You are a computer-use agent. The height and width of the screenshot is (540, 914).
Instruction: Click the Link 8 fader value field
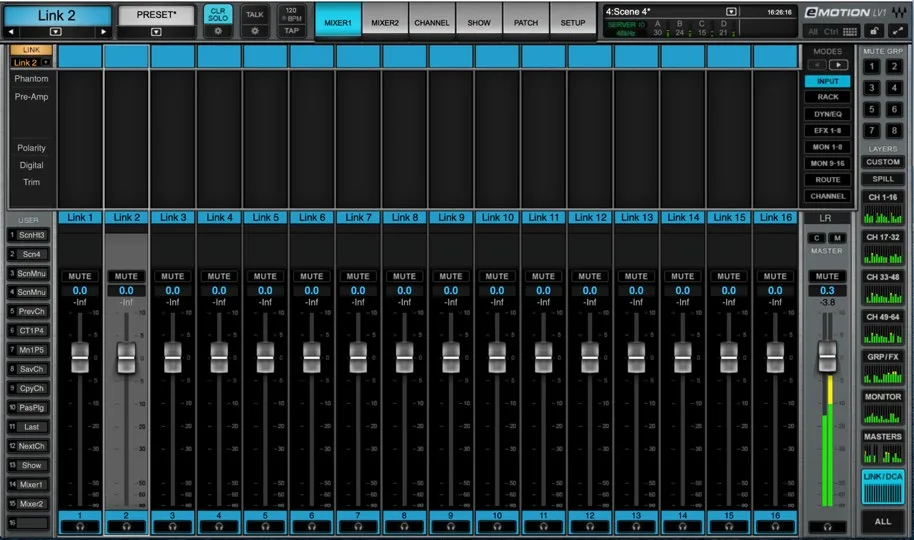(405, 290)
